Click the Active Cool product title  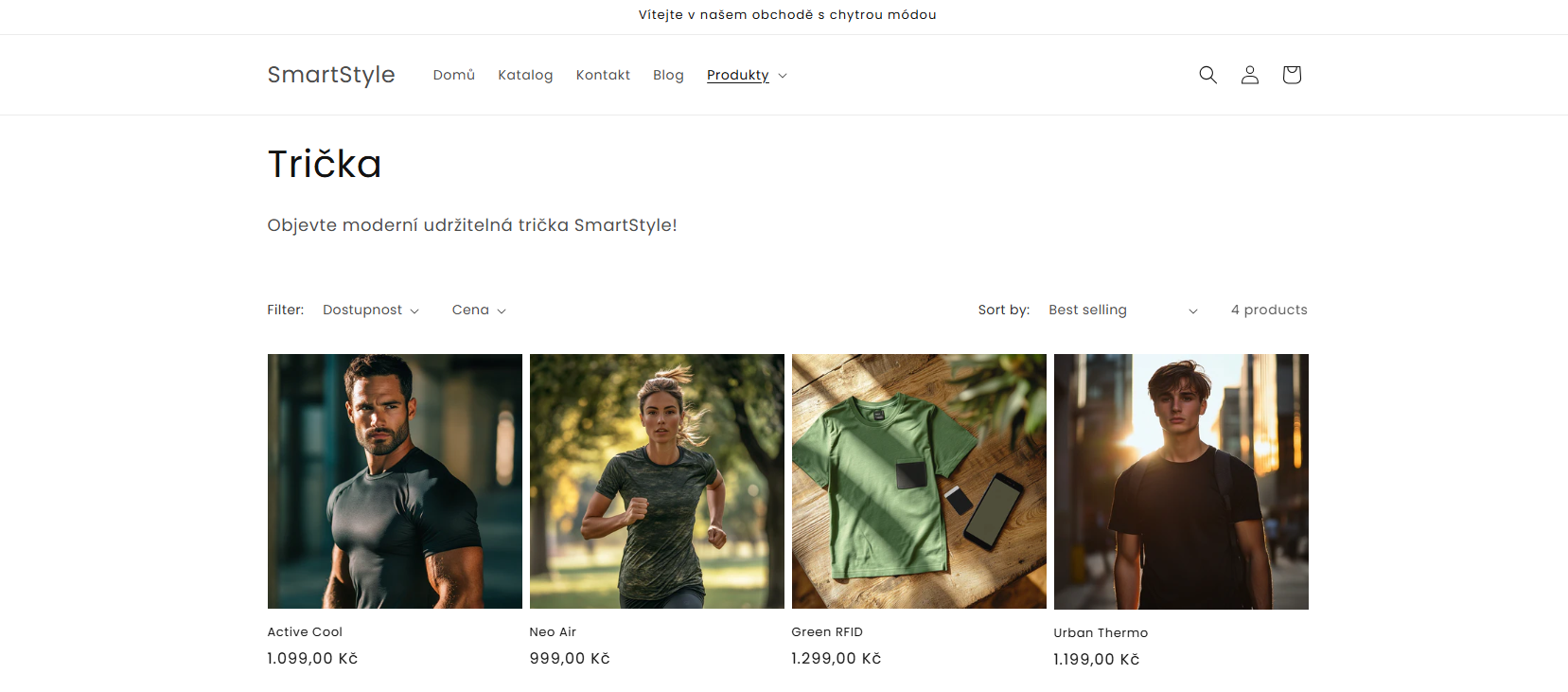(x=305, y=631)
